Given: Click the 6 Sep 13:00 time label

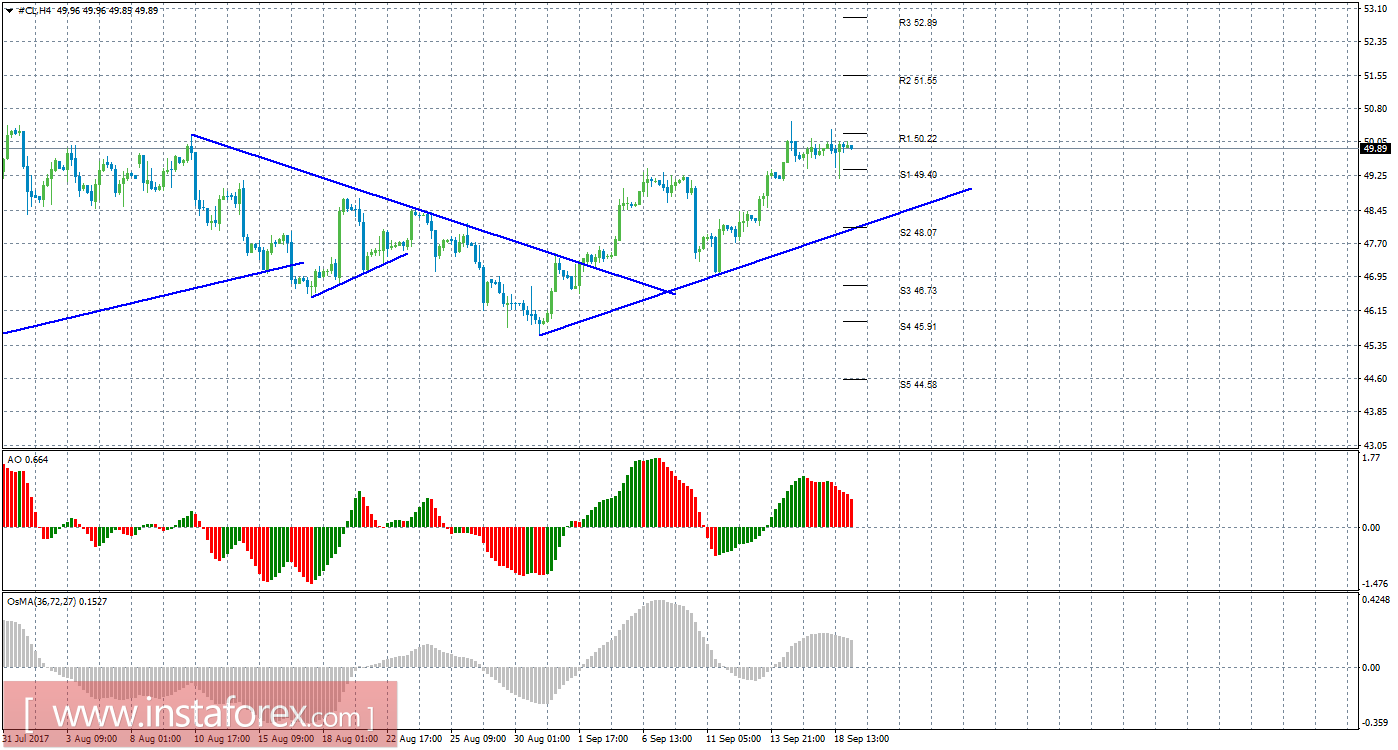Looking at the screenshot, I should [667, 740].
